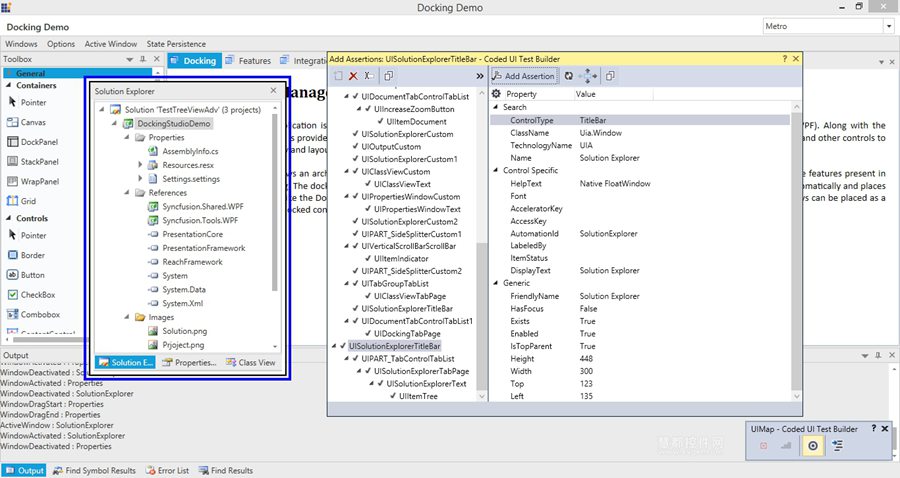The width and height of the screenshot is (900, 478).
Task: Switch to the Class View tab
Action: [251, 363]
